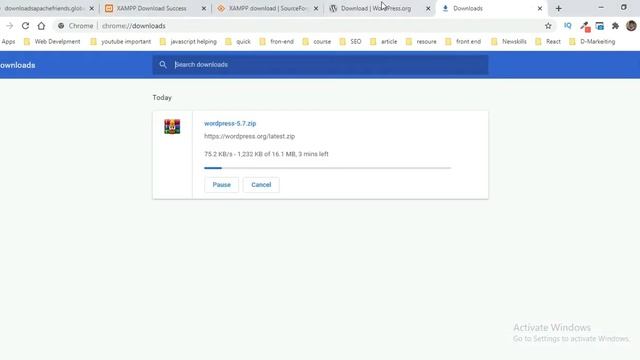Minimize the Chrome window
Screen dimensions: 640x360
click(601, 7)
